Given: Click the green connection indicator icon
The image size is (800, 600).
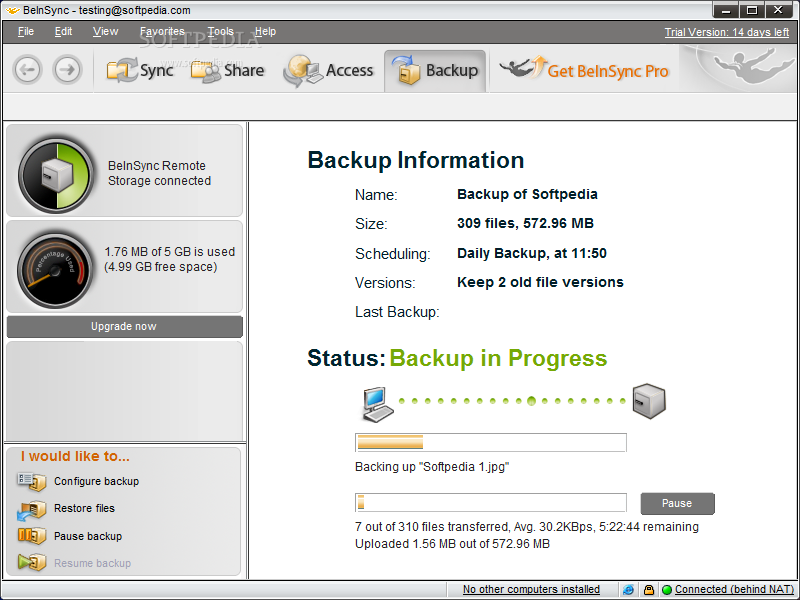Looking at the screenshot, I should click(667, 590).
